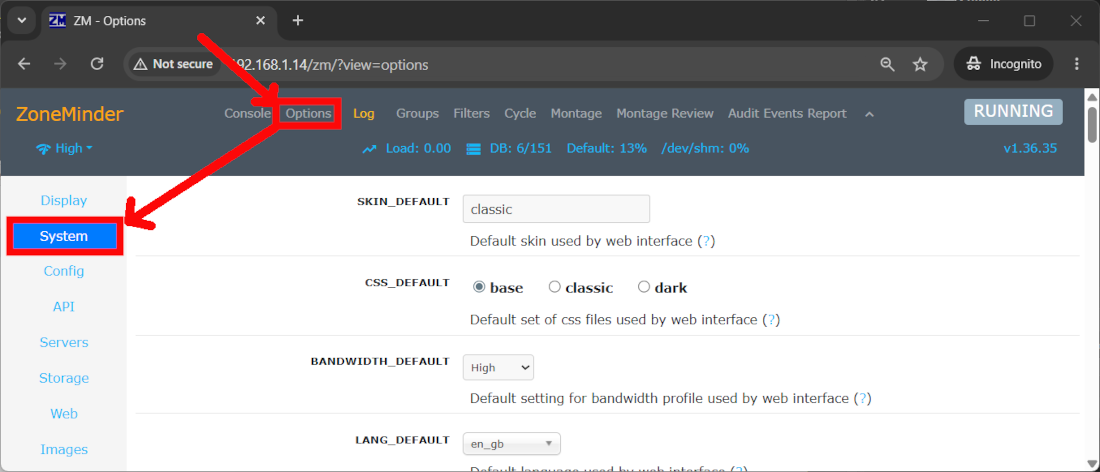Click the DB: 6/151 status text
Image resolution: width=1100 pixels, height=472 pixels.
[521, 149]
